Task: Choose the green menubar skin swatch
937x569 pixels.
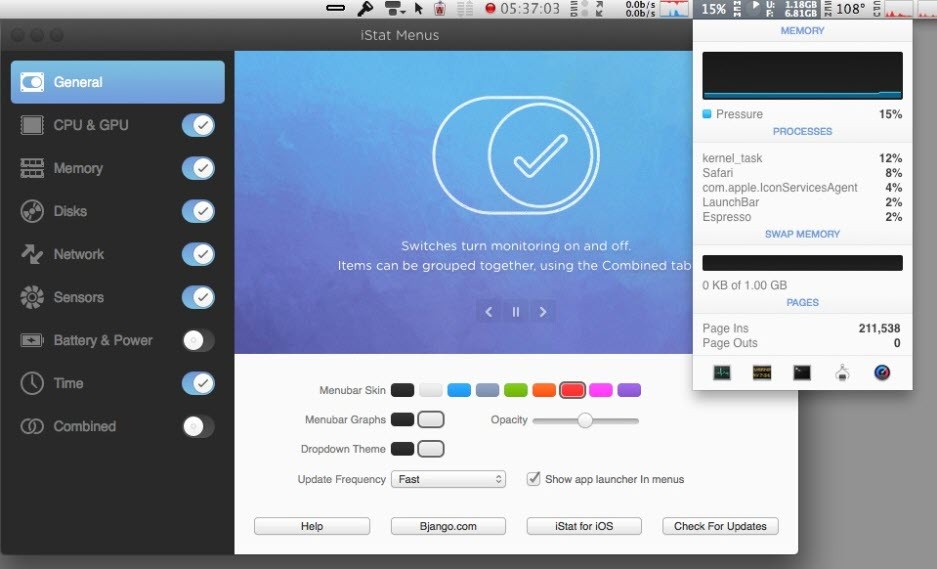Action: pos(516,390)
